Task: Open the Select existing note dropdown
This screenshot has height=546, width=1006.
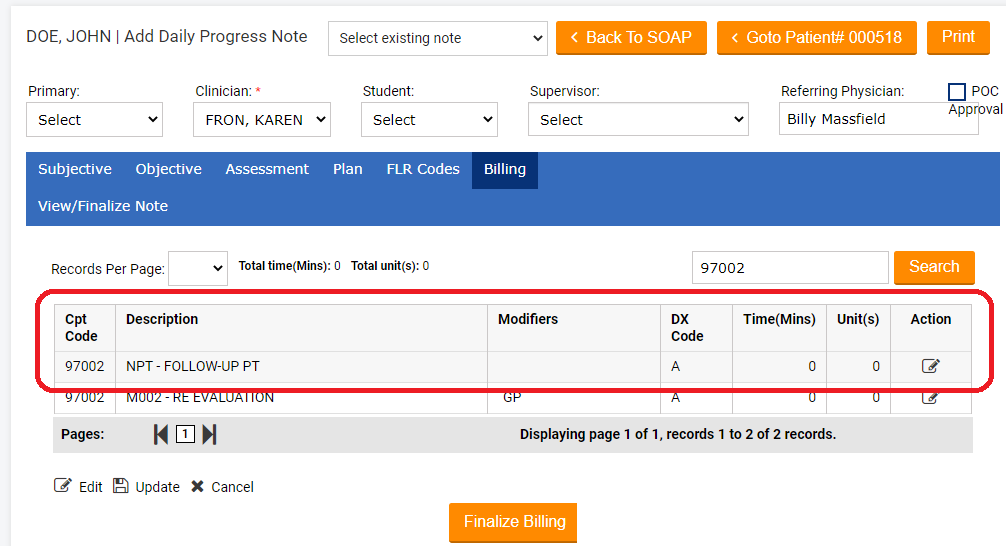Action: (x=438, y=38)
